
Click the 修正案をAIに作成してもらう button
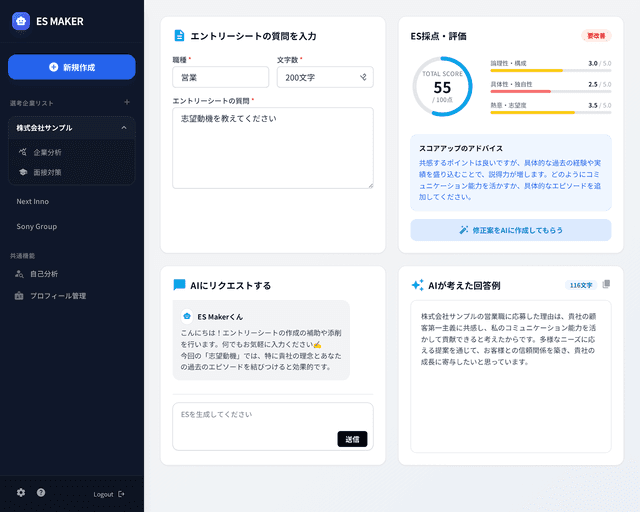(510, 230)
